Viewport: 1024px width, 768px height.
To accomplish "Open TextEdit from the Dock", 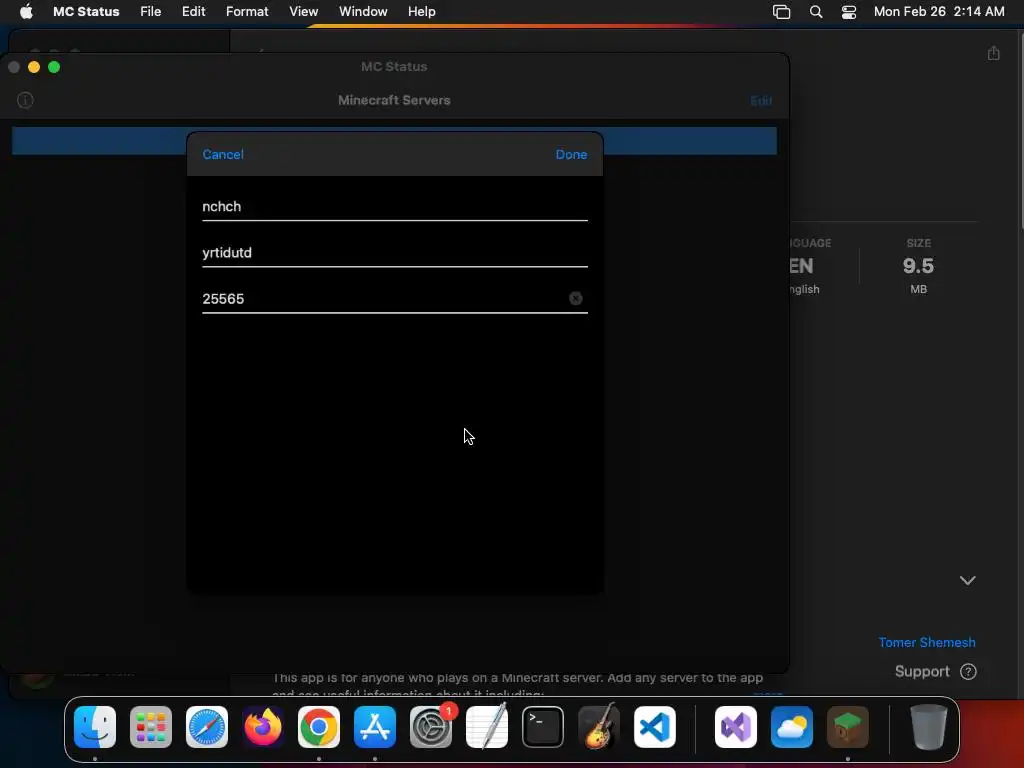I will [487, 727].
